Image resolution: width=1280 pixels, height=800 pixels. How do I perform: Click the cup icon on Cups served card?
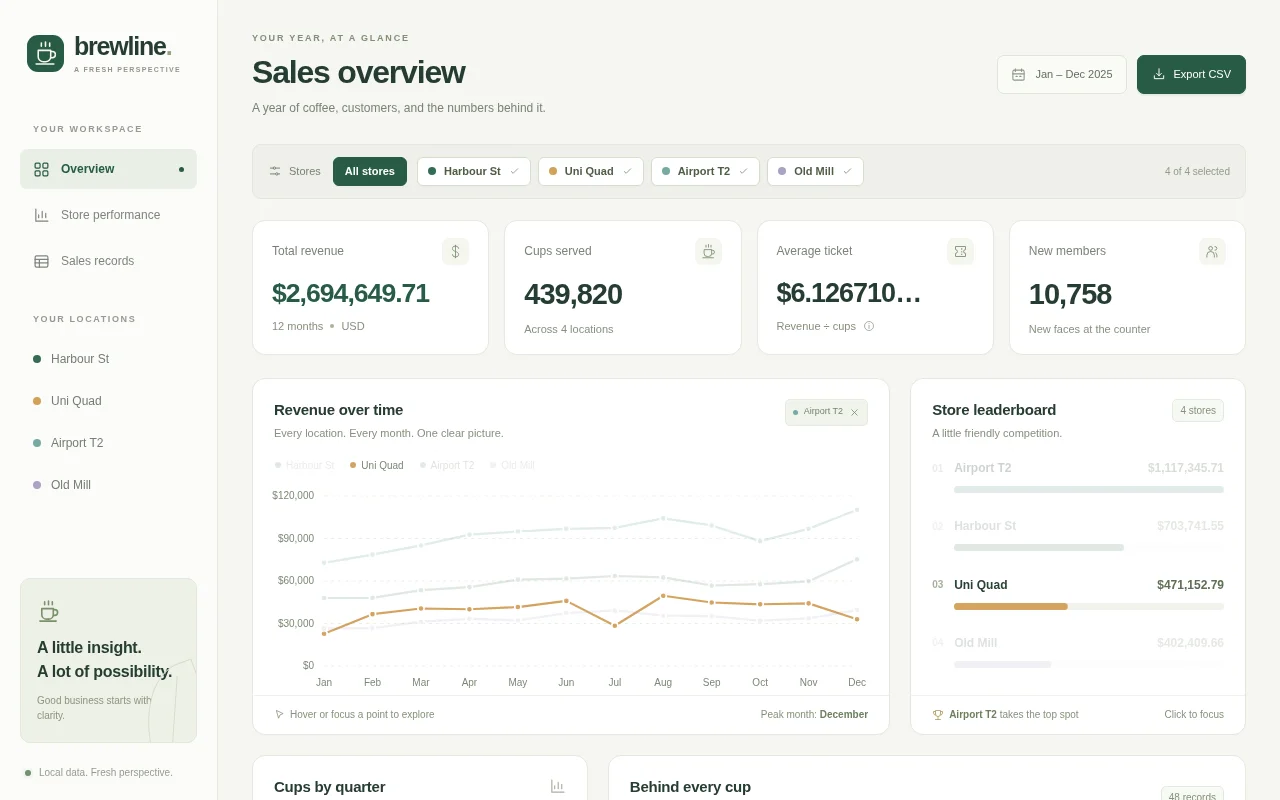(x=708, y=252)
